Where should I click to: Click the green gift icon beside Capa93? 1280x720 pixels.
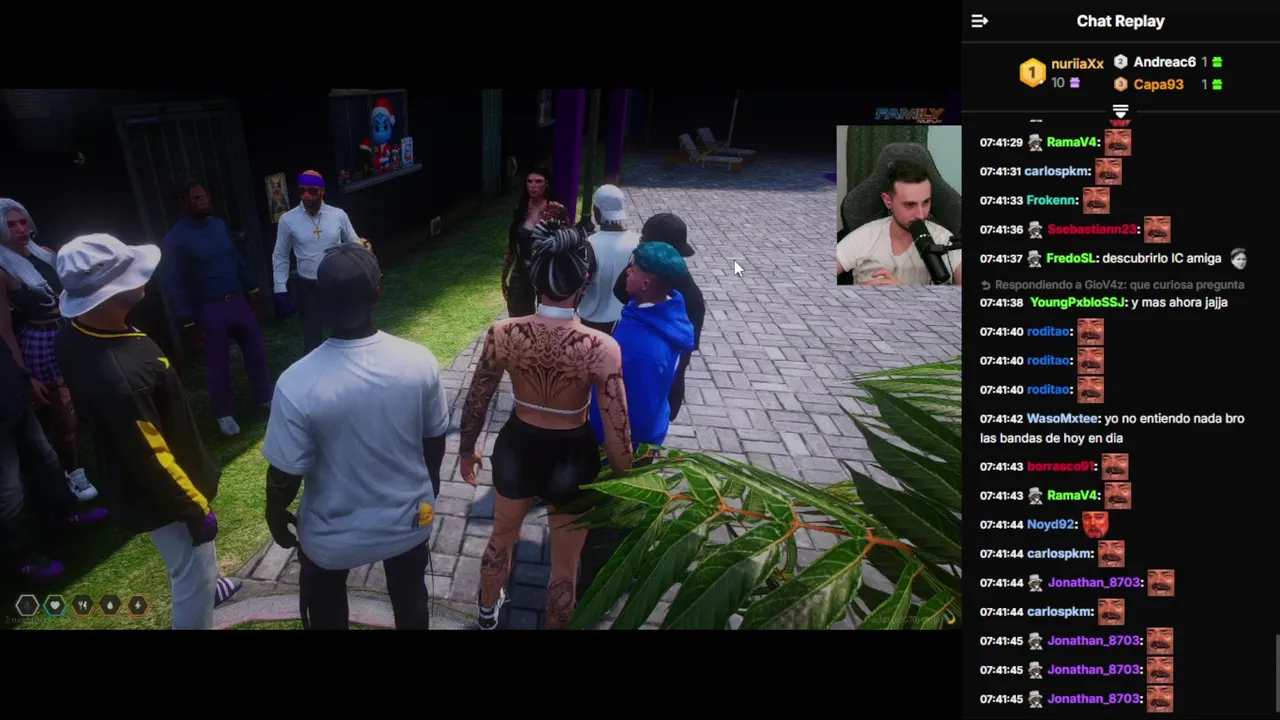(x=1217, y=84)
